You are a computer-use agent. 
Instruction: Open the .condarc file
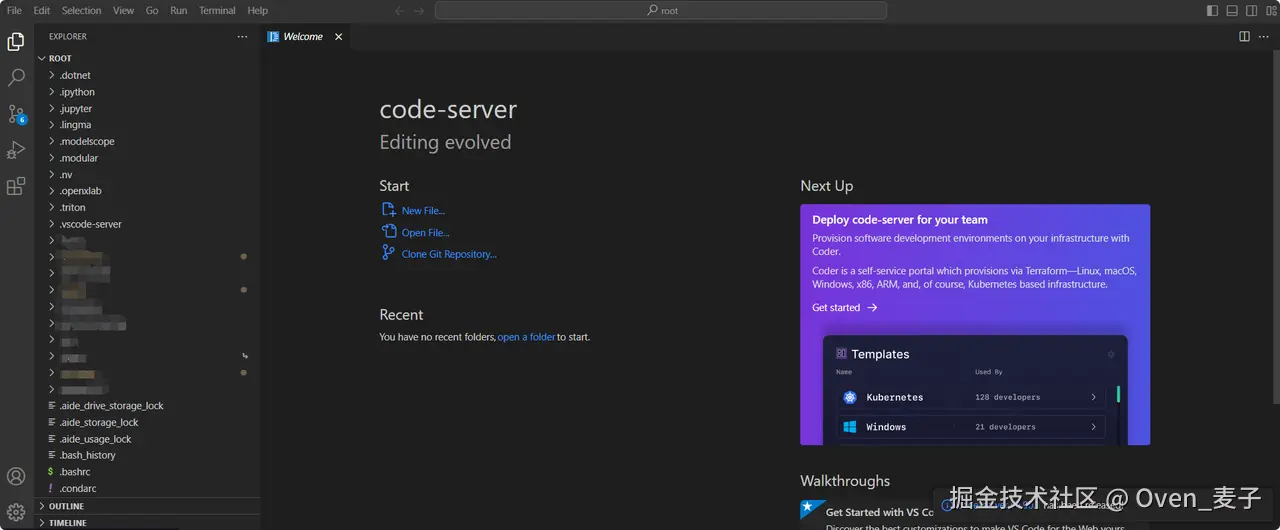tap(147, 488)
